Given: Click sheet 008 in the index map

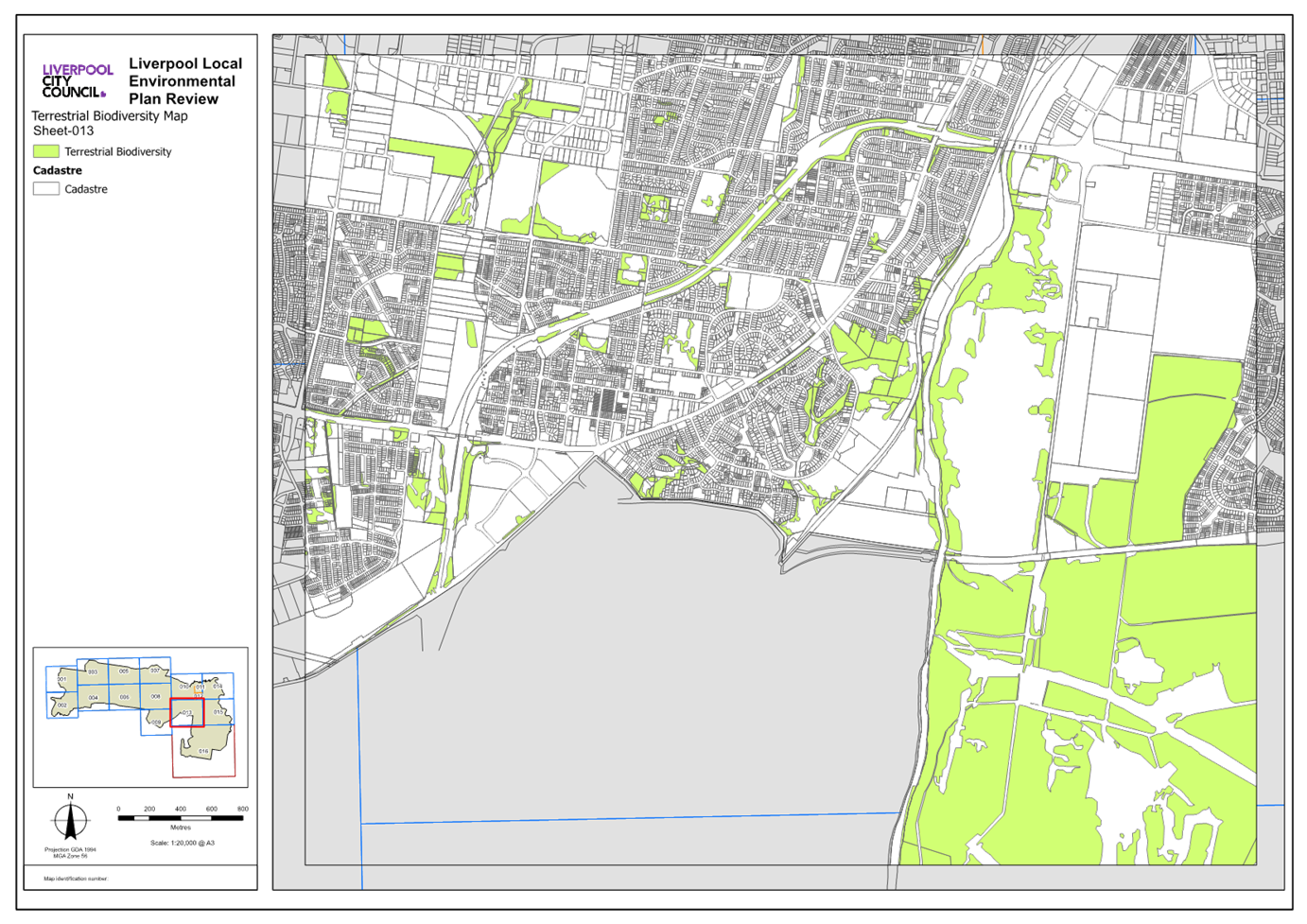Looking at the screenshot, I should [156, 696].
